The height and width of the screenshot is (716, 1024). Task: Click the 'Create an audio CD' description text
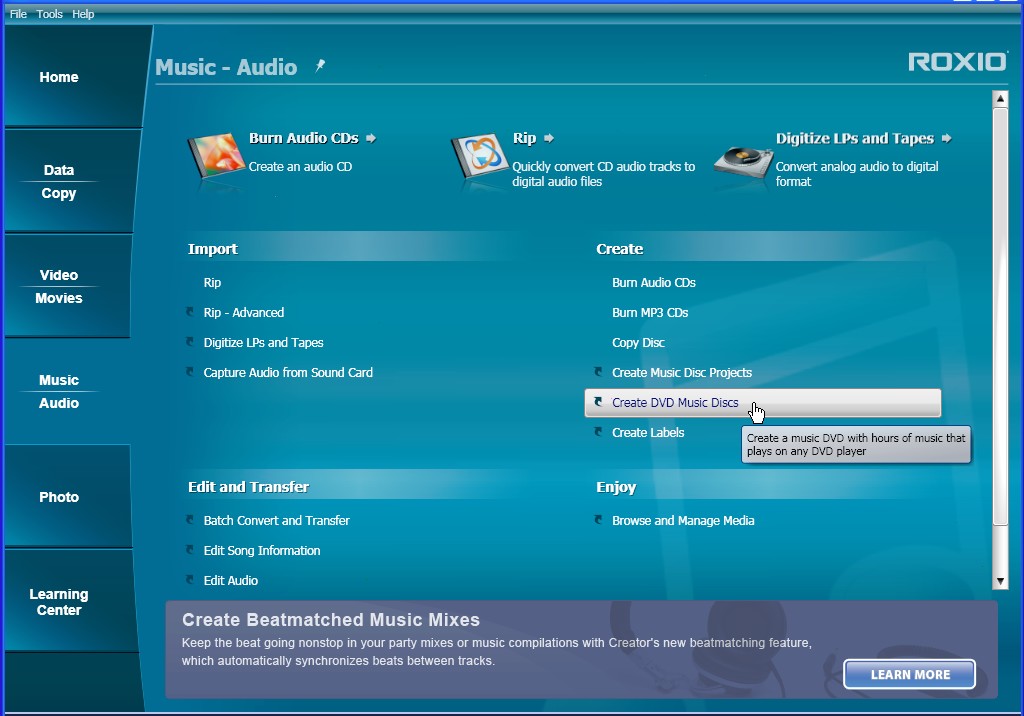pyautogui.click(x=300, y=167)
